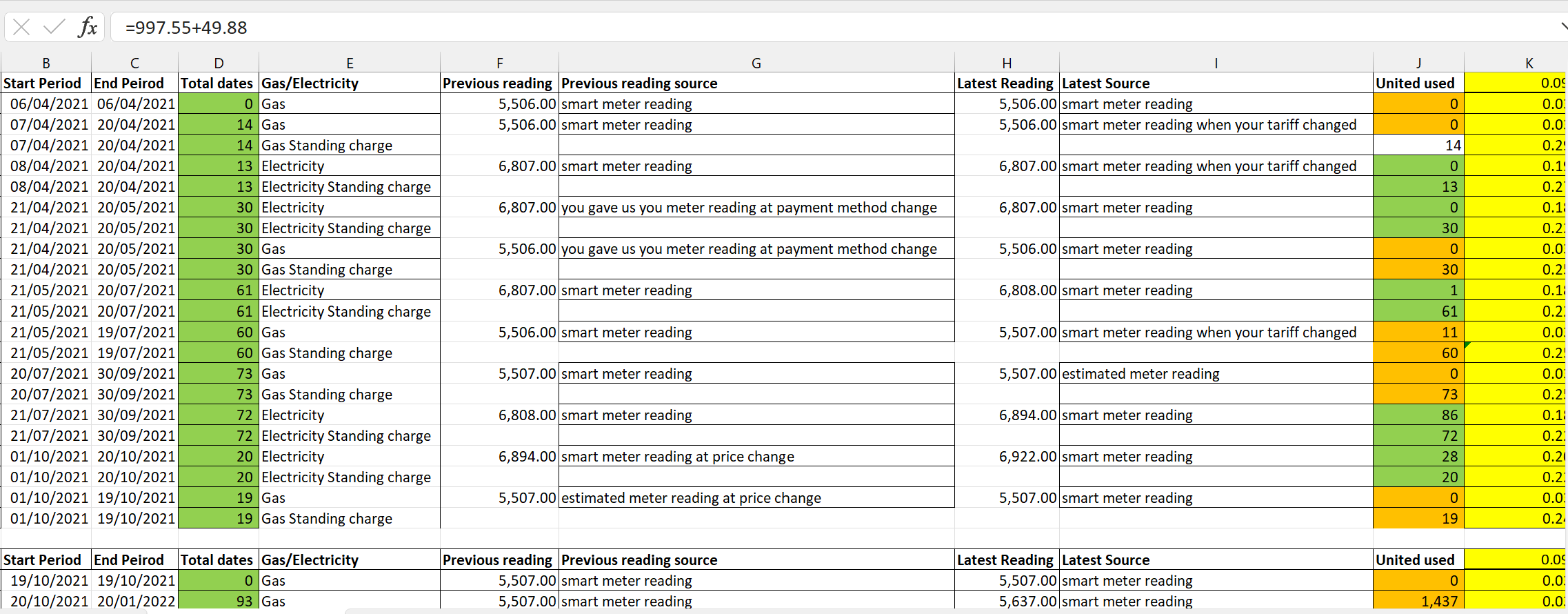Select the column I header
The image size is (1568, 614).
(x=1216, y=63)
